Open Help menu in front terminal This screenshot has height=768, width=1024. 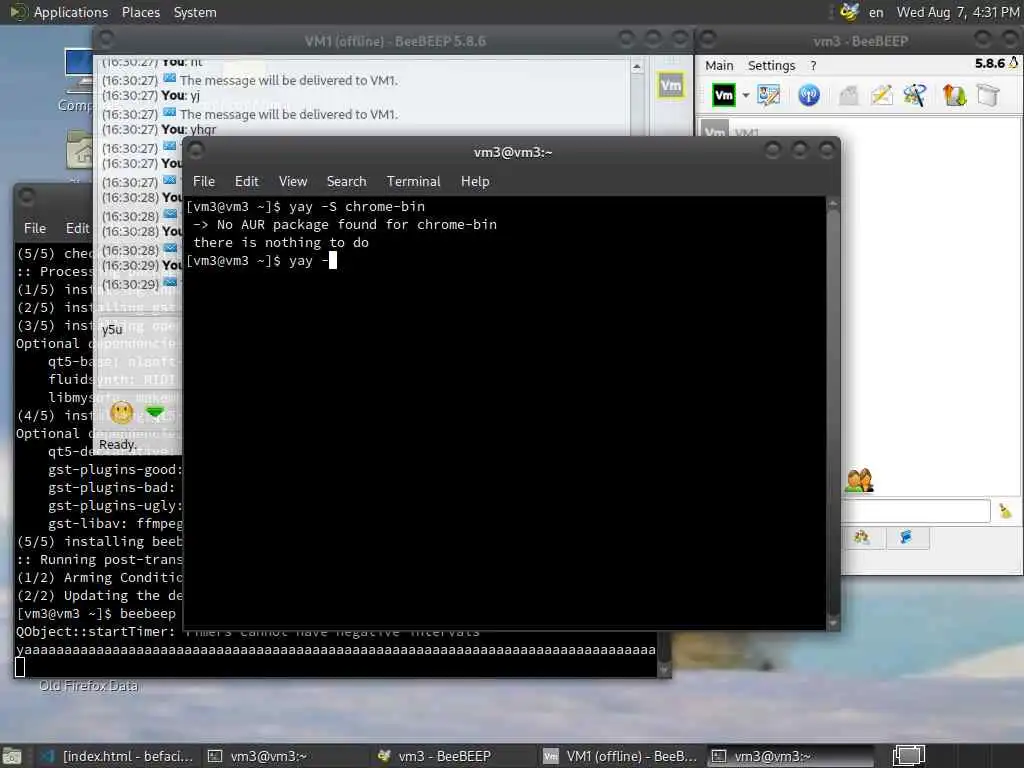pyautogui.click(x=475, y=182)
